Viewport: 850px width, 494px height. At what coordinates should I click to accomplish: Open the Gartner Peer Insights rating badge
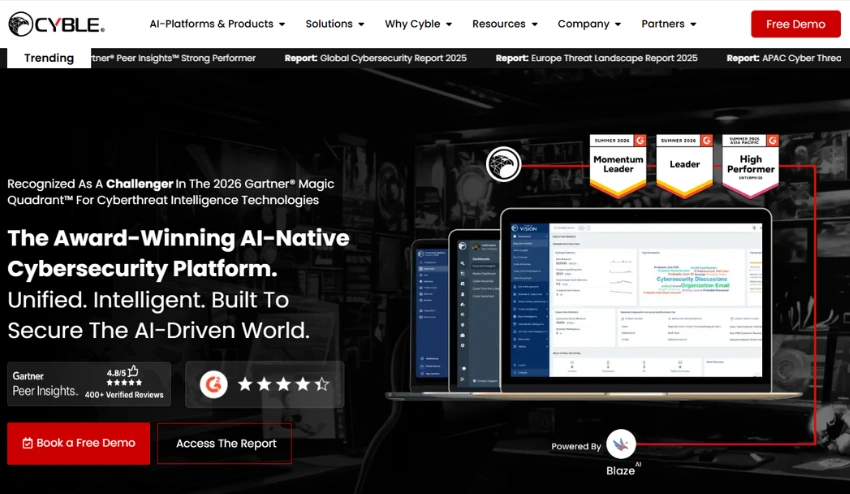click(89, 384)
